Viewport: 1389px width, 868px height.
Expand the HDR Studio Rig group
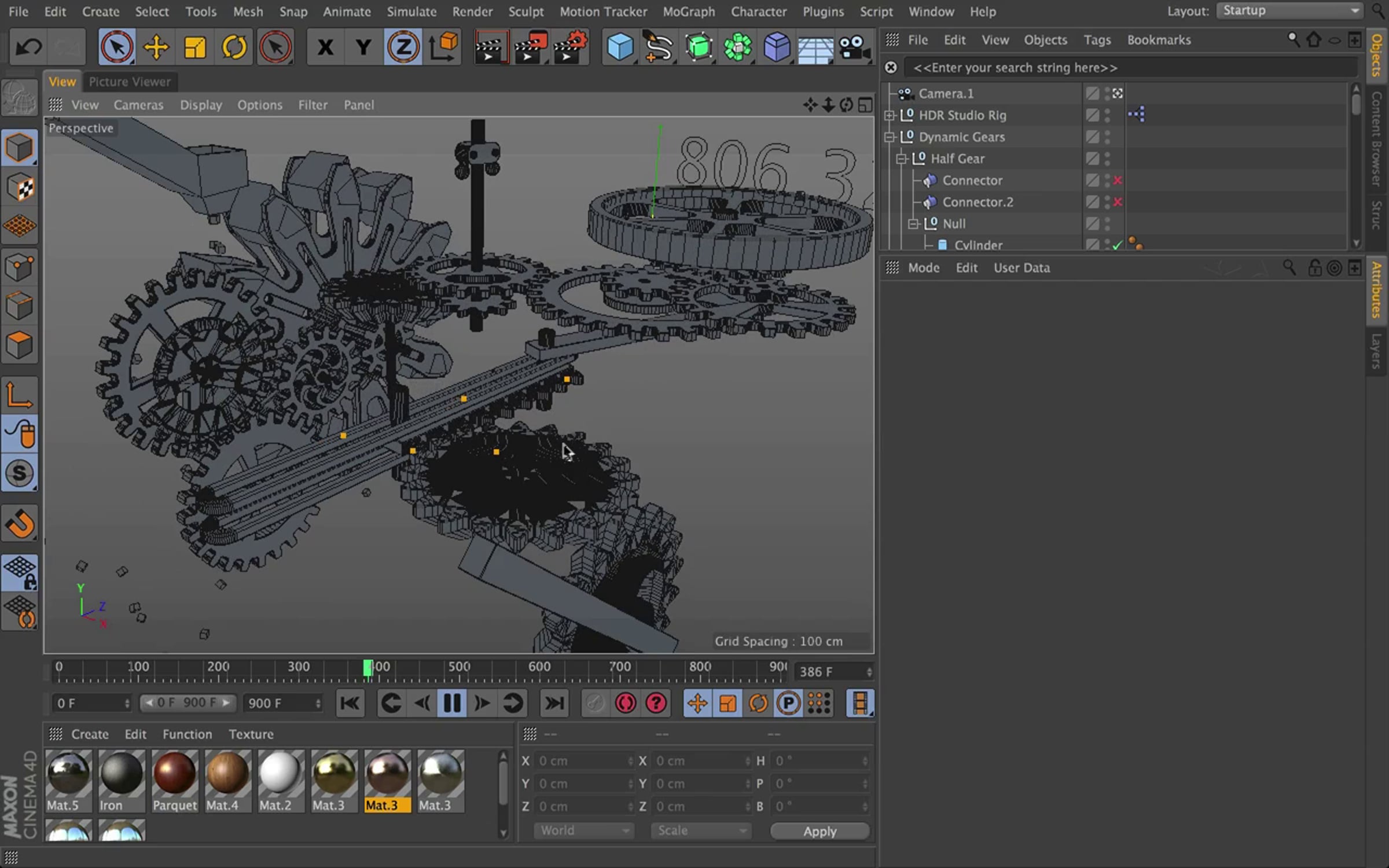pos(890,115)
